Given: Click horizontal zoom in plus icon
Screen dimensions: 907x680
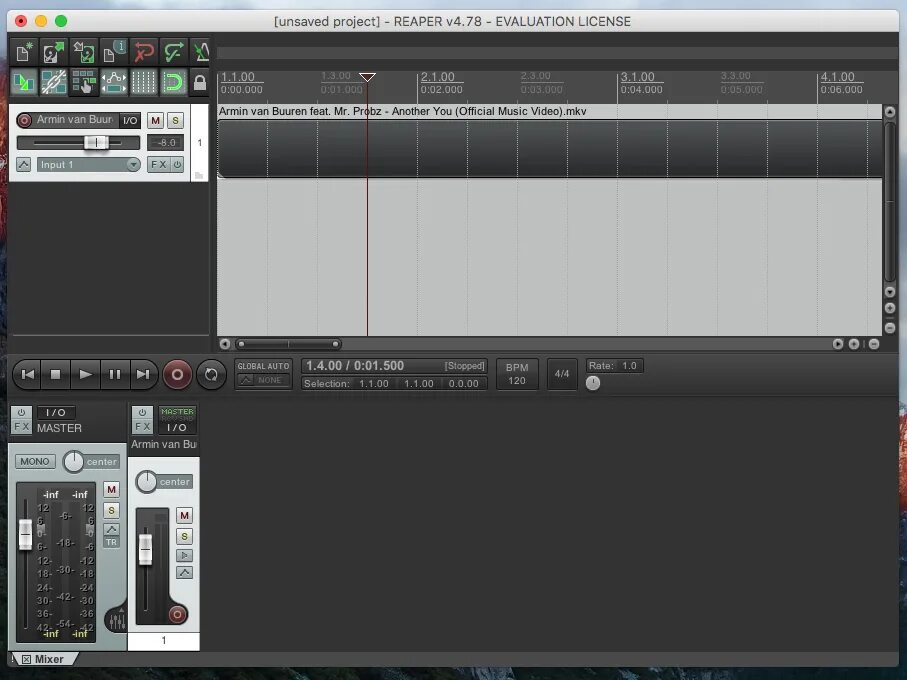Looking at the screenshot, I should [854, 344].
